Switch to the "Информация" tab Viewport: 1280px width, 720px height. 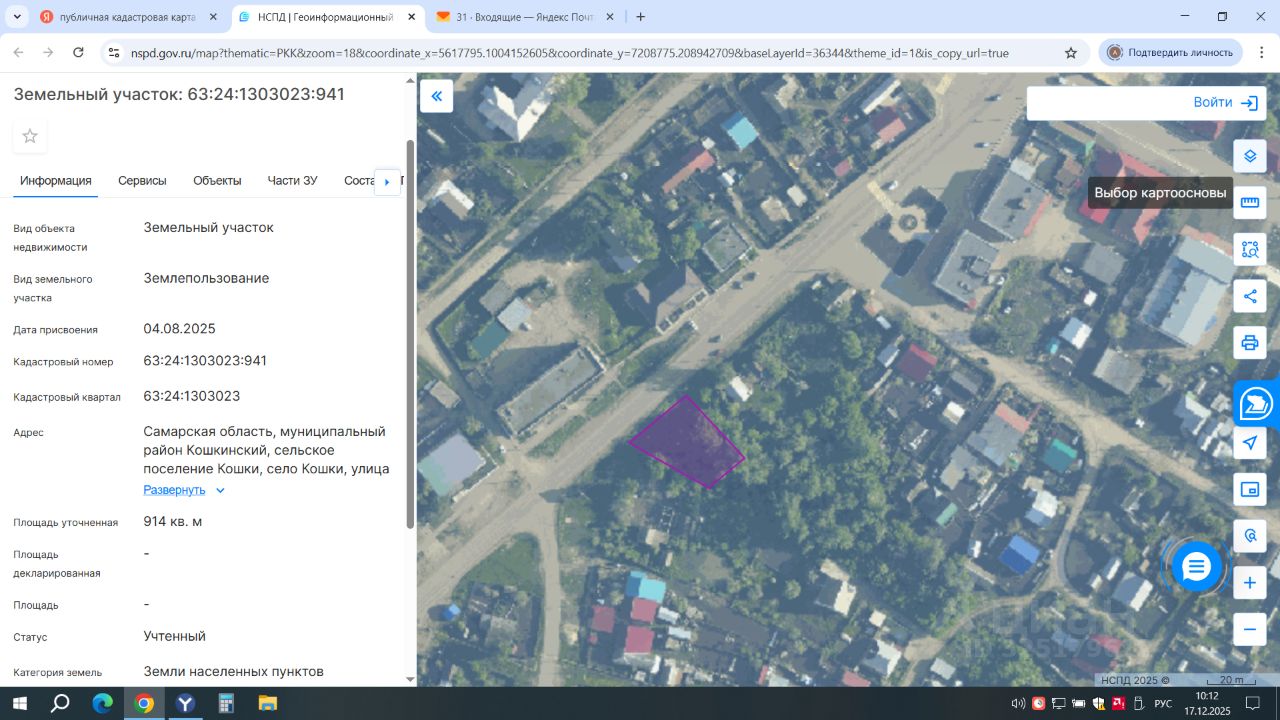(56, 181)
